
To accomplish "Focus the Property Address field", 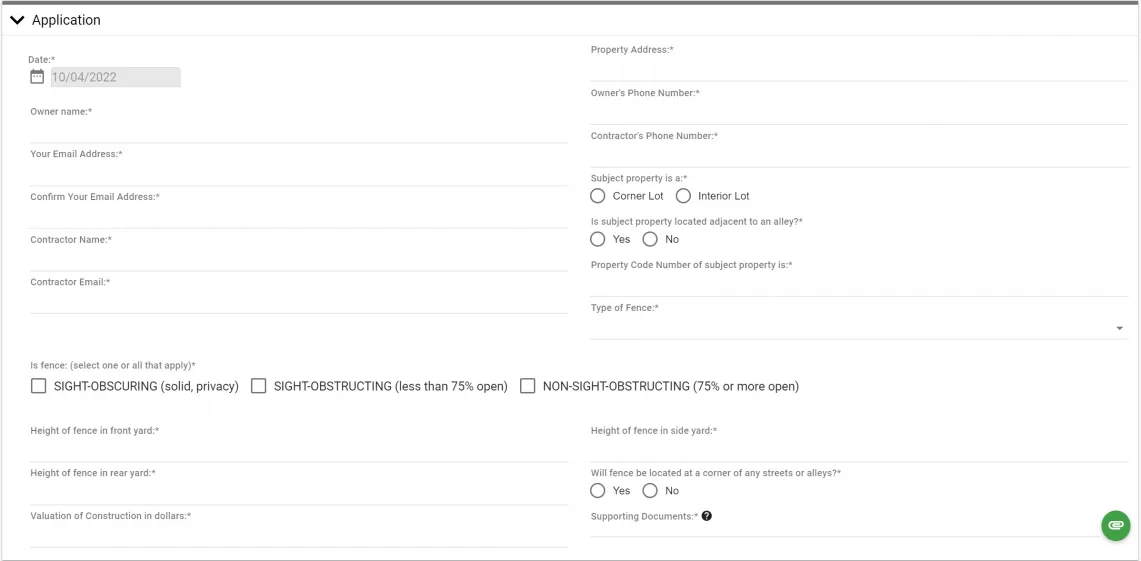I will pyautogui.click(x=858, y=69).
